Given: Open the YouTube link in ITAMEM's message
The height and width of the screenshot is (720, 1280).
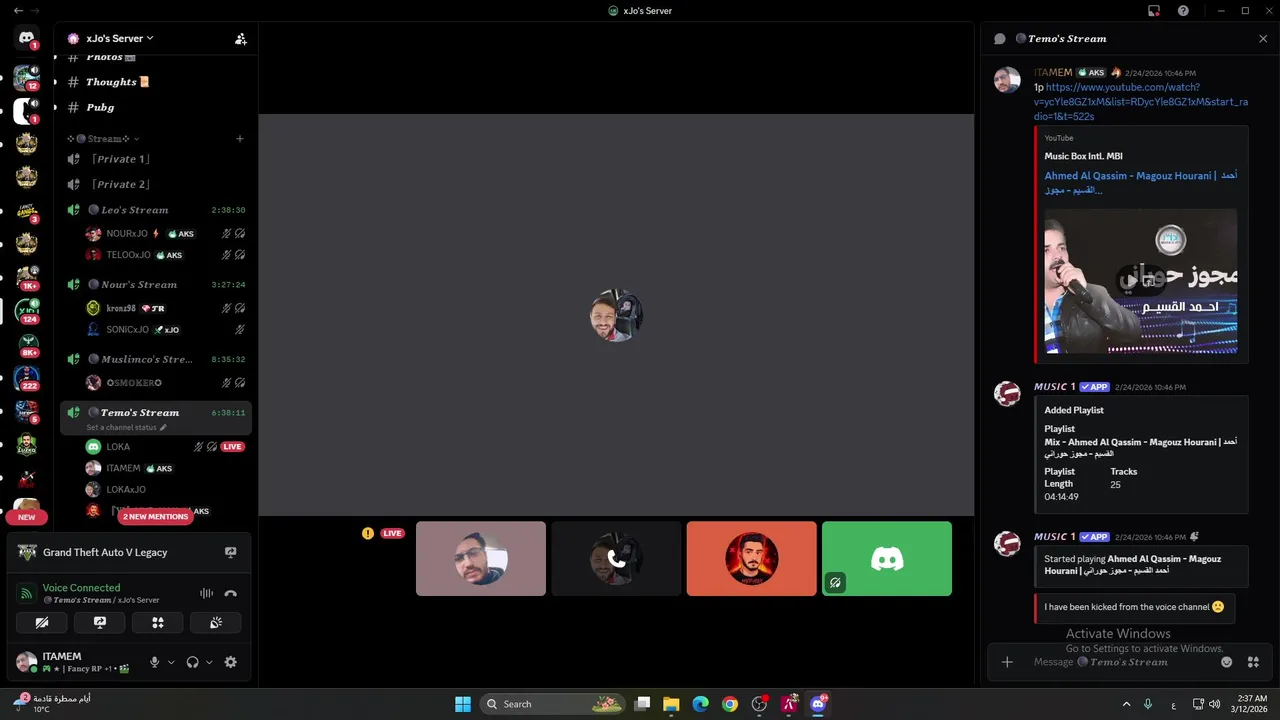Looking at the screenshot, I should pyautogui.click(x=1141, y=102).
